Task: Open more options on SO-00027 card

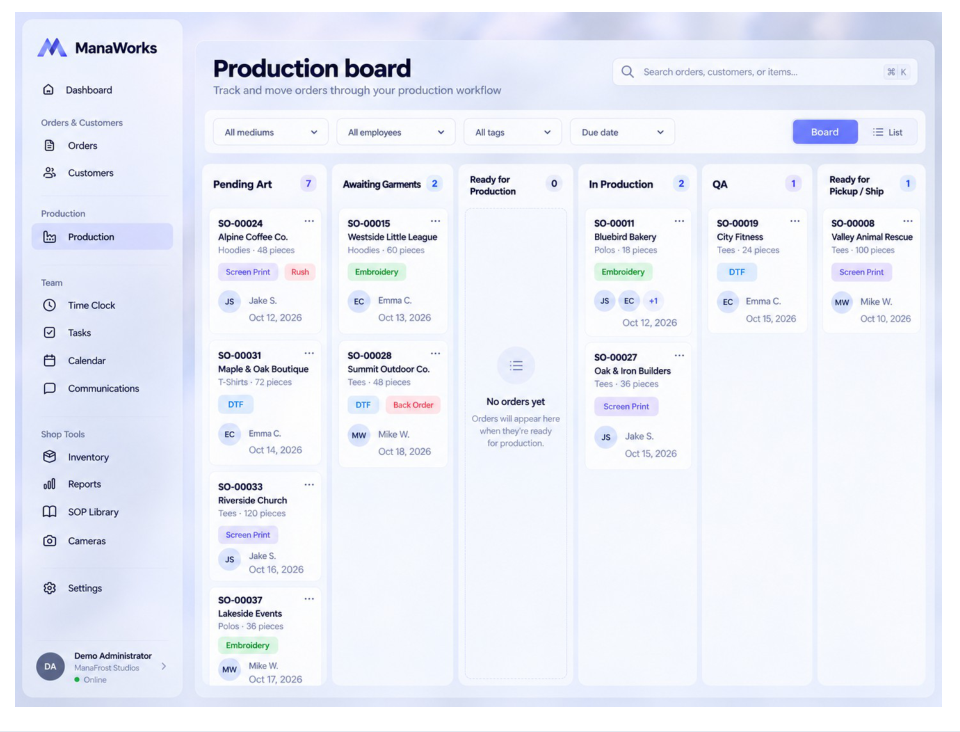Action: click(x=680, y=356)
